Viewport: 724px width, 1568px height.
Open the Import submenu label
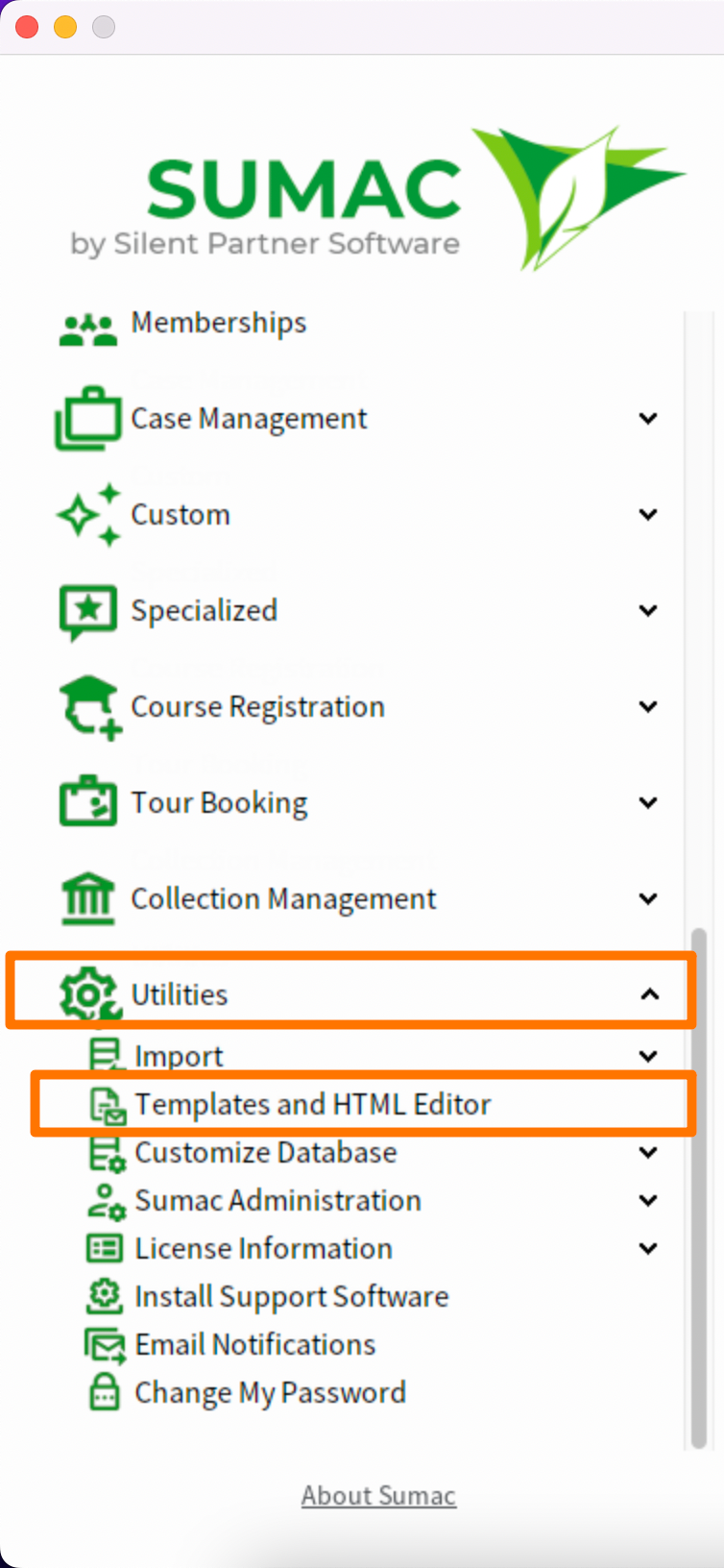[x=180, y=1056]
